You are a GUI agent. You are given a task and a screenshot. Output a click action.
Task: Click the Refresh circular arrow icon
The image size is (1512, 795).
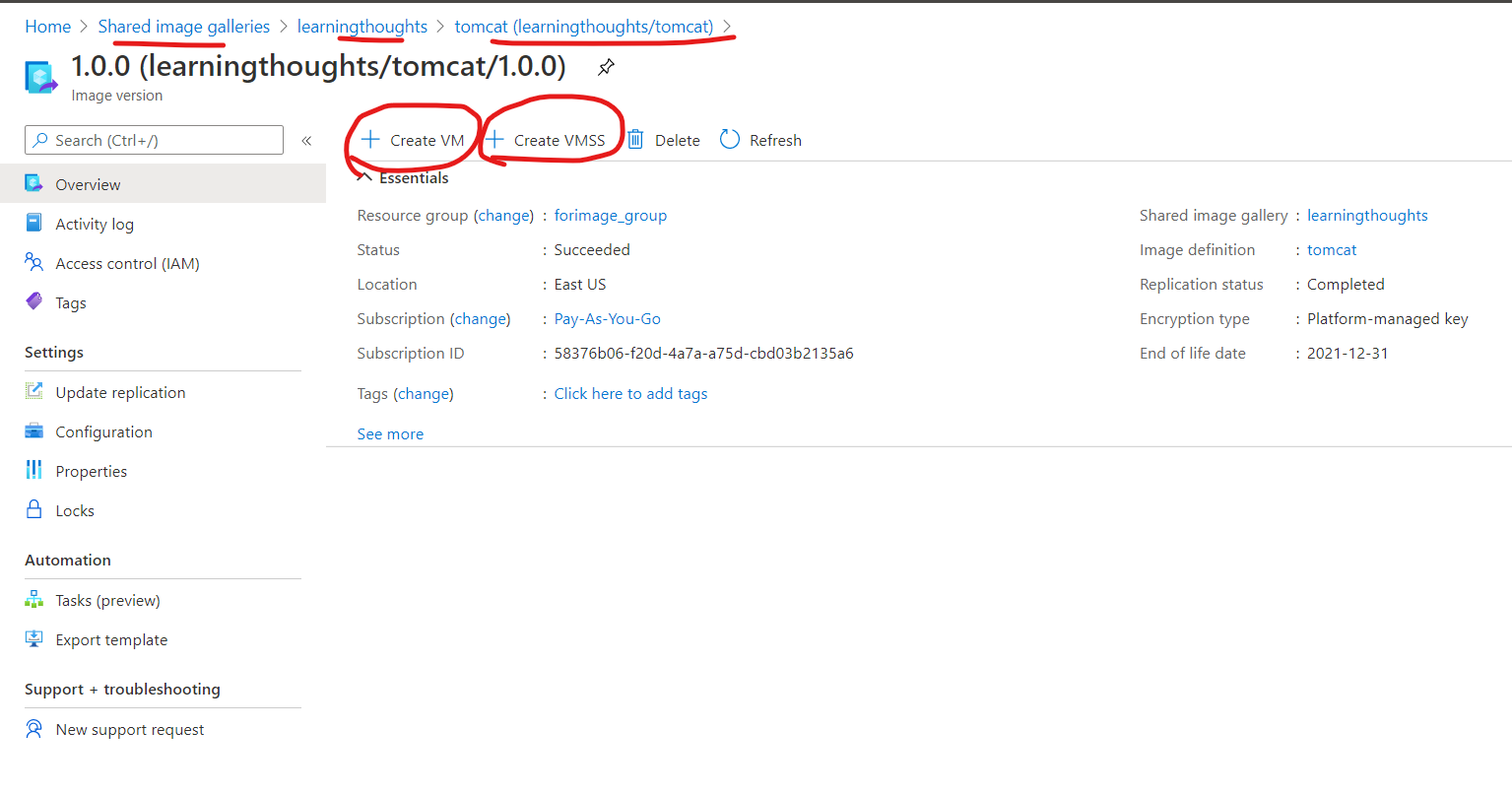coord(730,140)
